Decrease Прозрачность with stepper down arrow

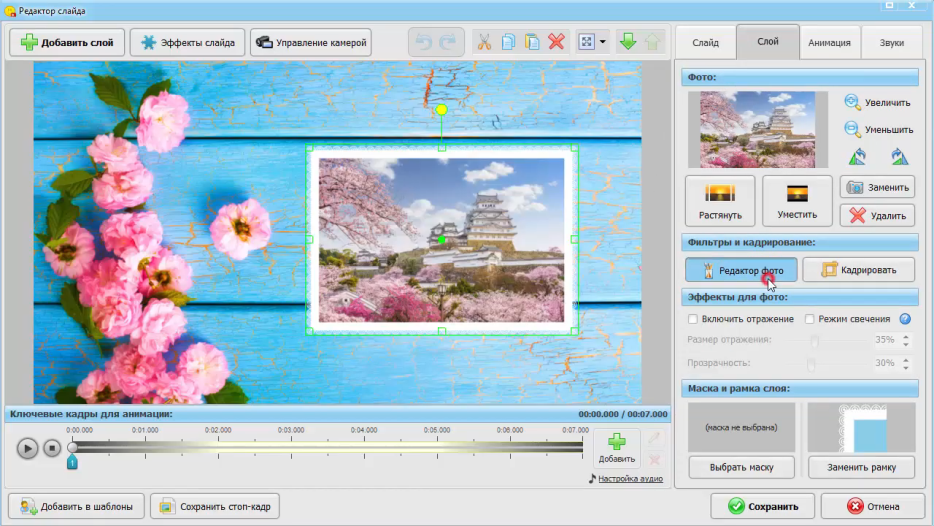[x=906, y=368]
